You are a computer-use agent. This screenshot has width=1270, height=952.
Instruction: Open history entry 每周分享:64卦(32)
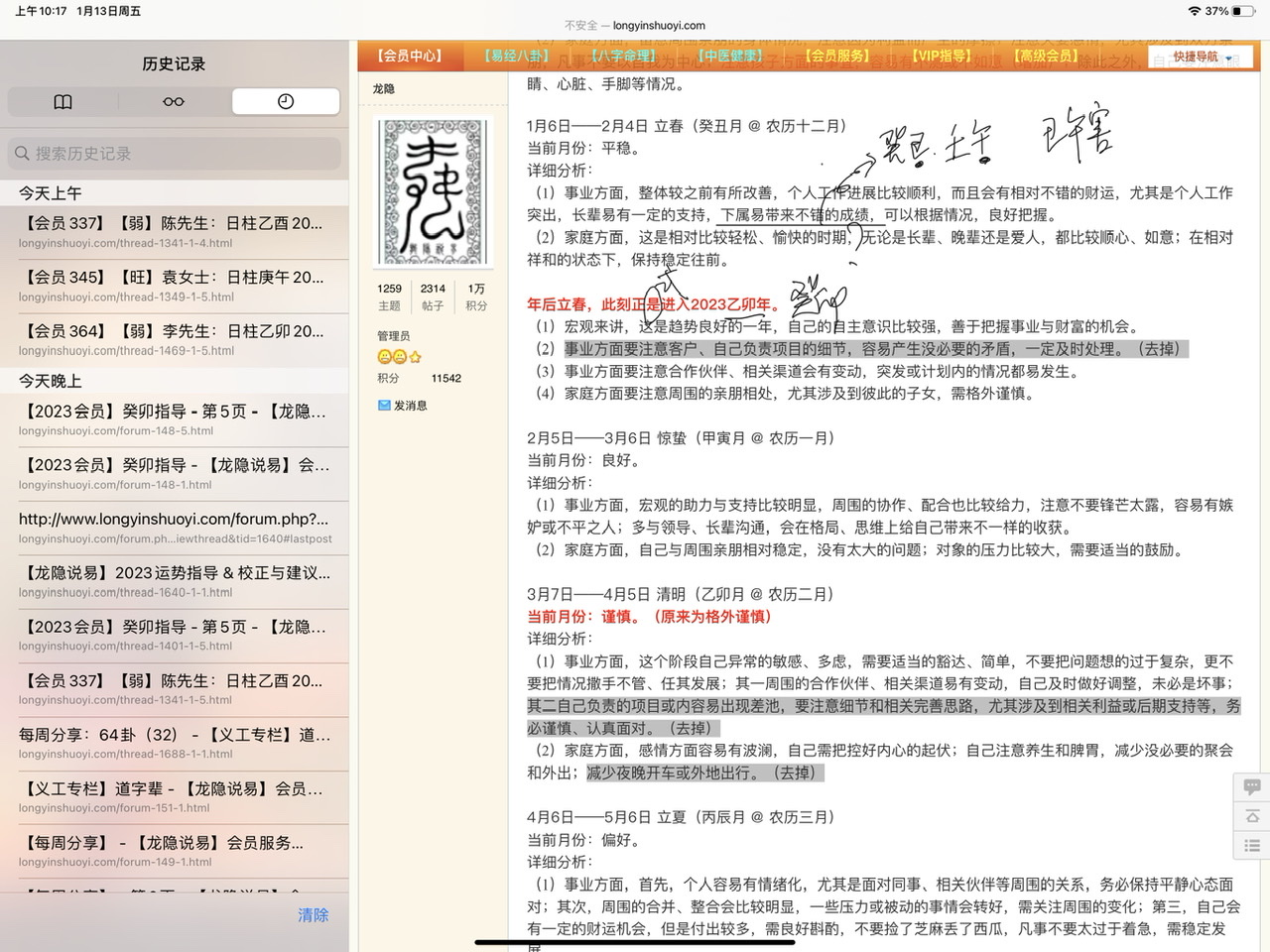click(175, 744)
